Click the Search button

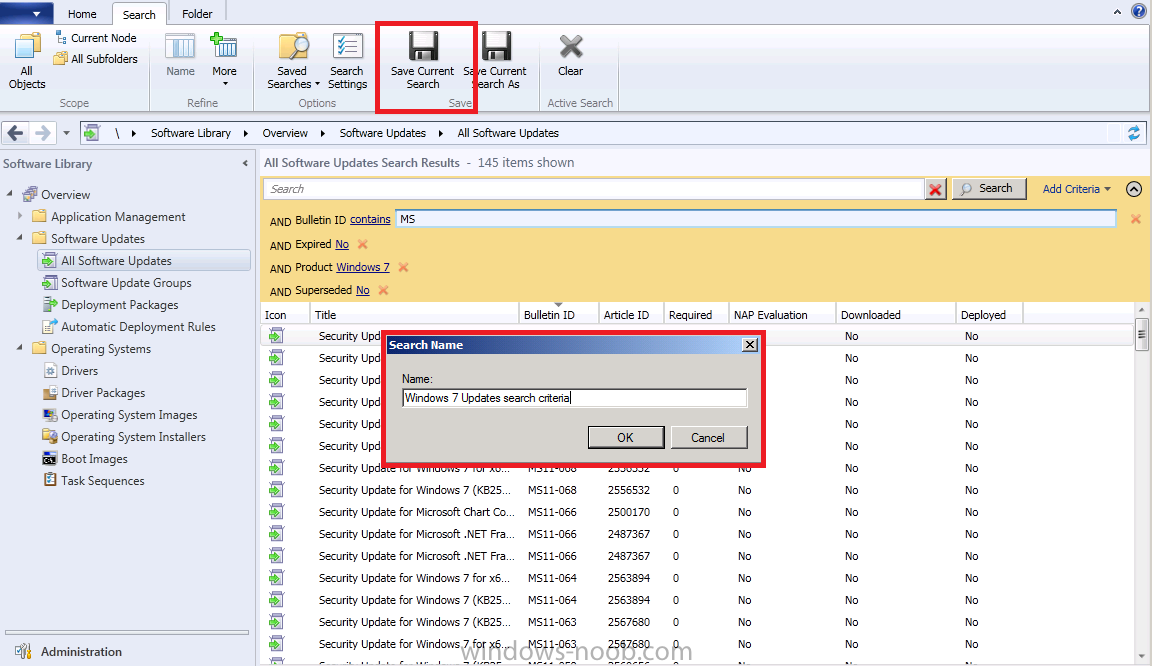(988, 189)
